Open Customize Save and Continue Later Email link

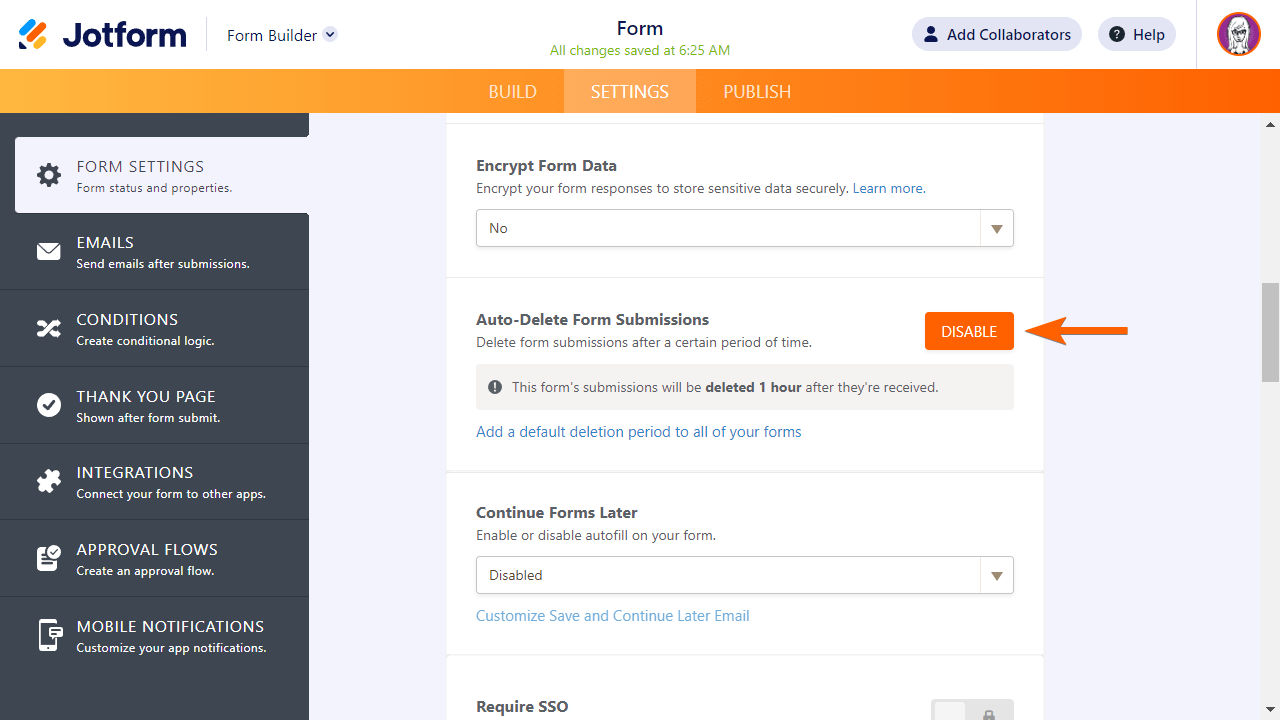point(612,616)
